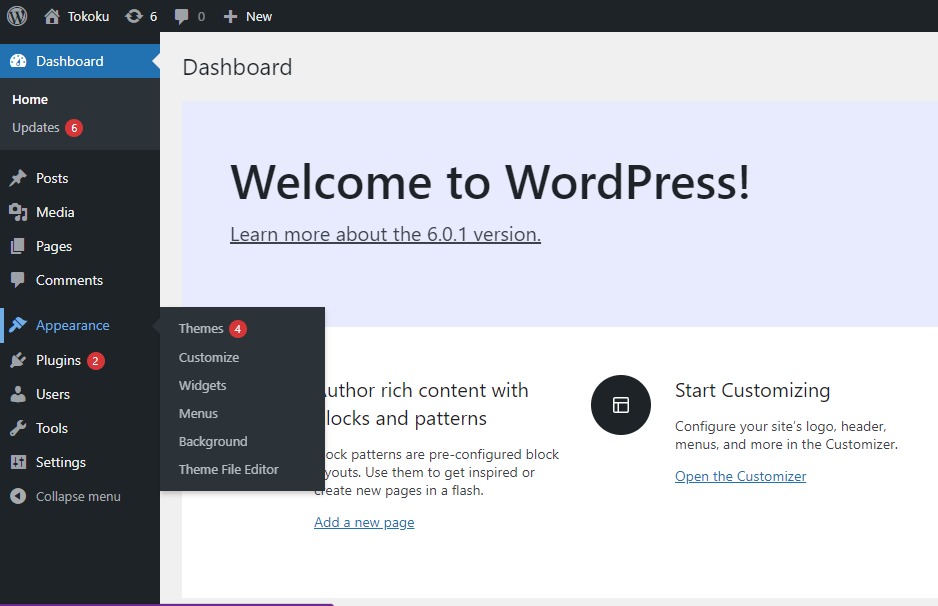Viewport: 938px width, 606px height.
Task: Choose Menus in the Appearance submenu
Action: 198,413
